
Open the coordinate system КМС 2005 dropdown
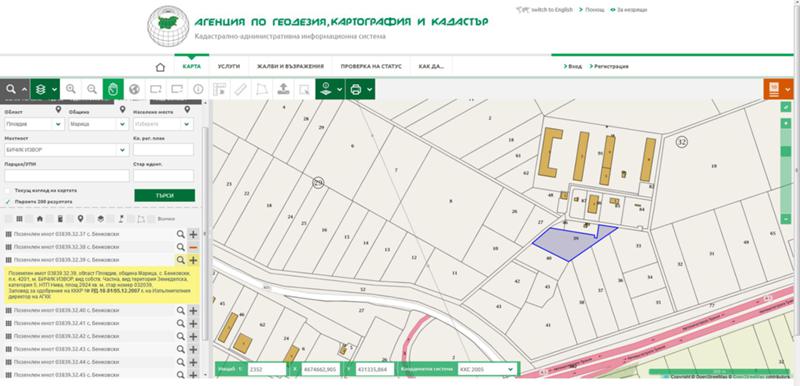click(x=486, y=369)
